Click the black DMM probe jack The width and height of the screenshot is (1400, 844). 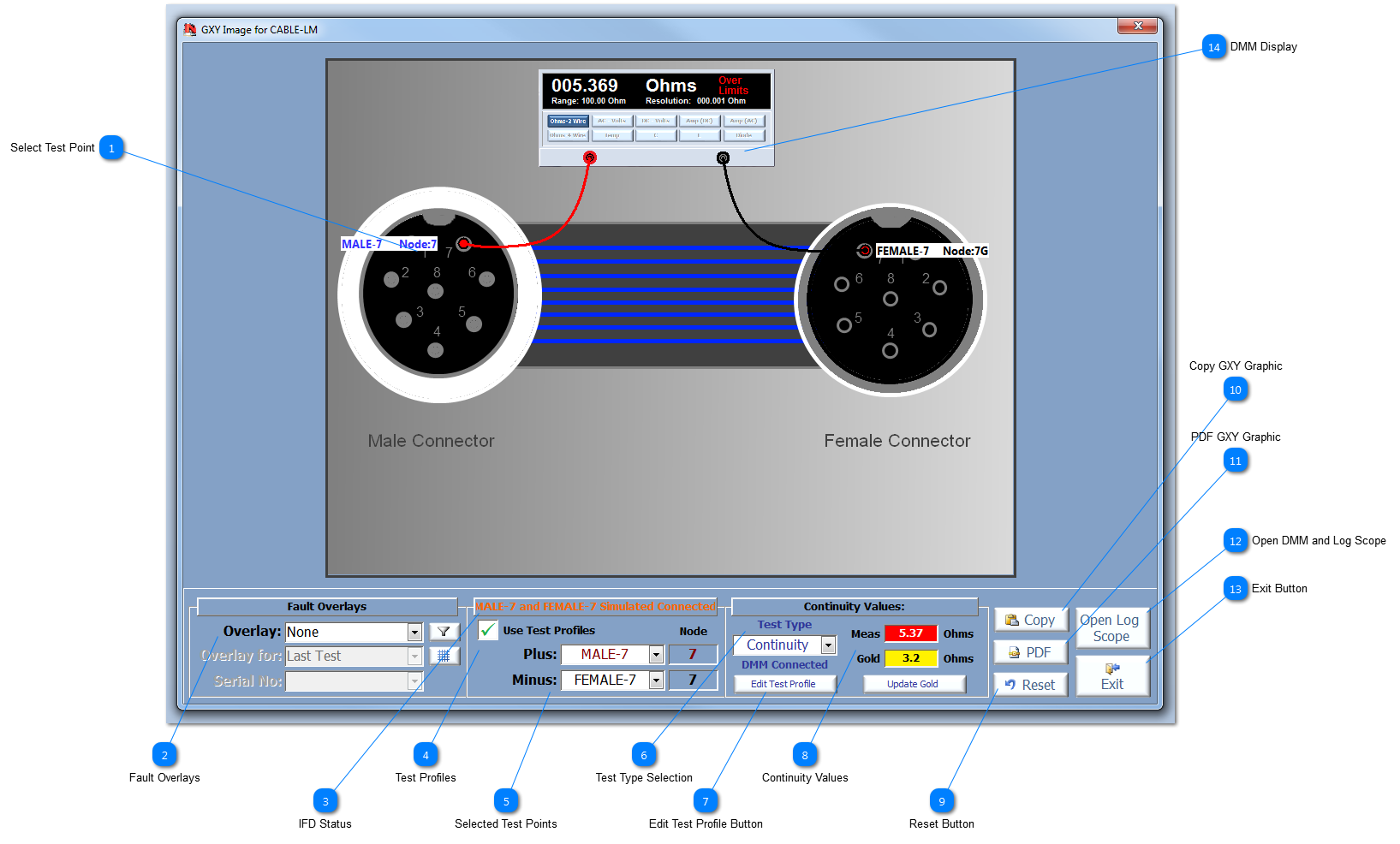tap(723, 158)
